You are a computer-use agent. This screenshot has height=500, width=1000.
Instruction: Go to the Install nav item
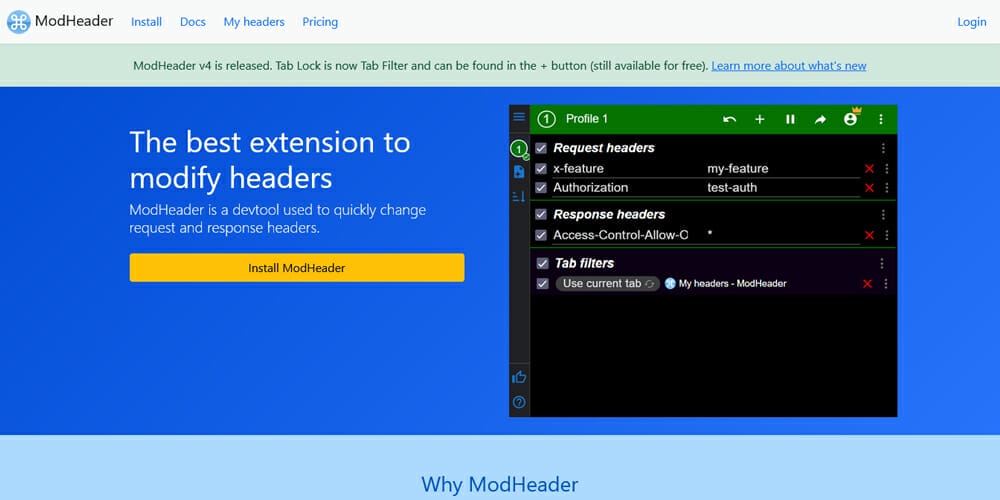(x=146, y=22)
